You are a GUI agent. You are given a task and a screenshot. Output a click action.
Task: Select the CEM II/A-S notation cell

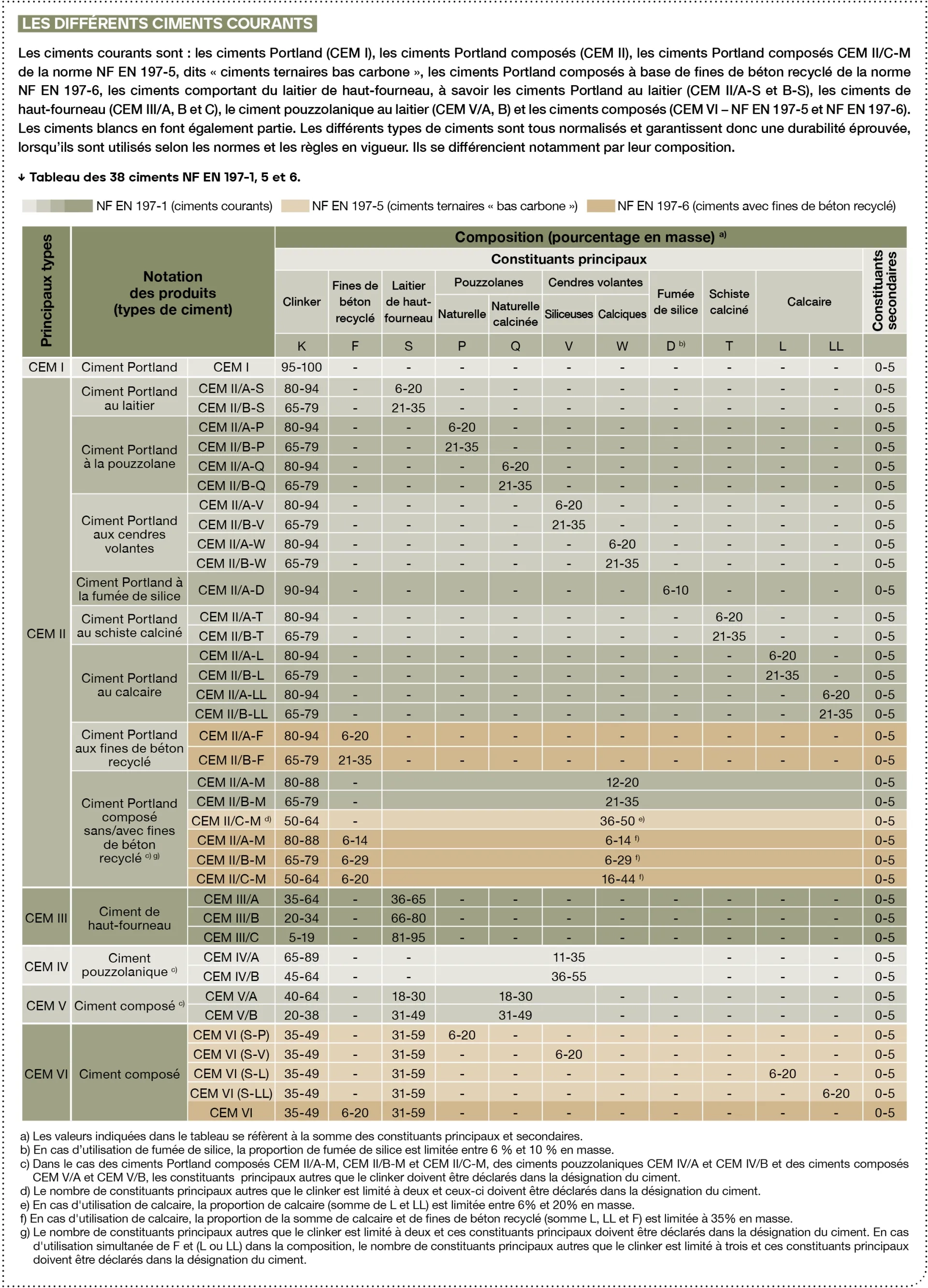[x=231, y=388]
